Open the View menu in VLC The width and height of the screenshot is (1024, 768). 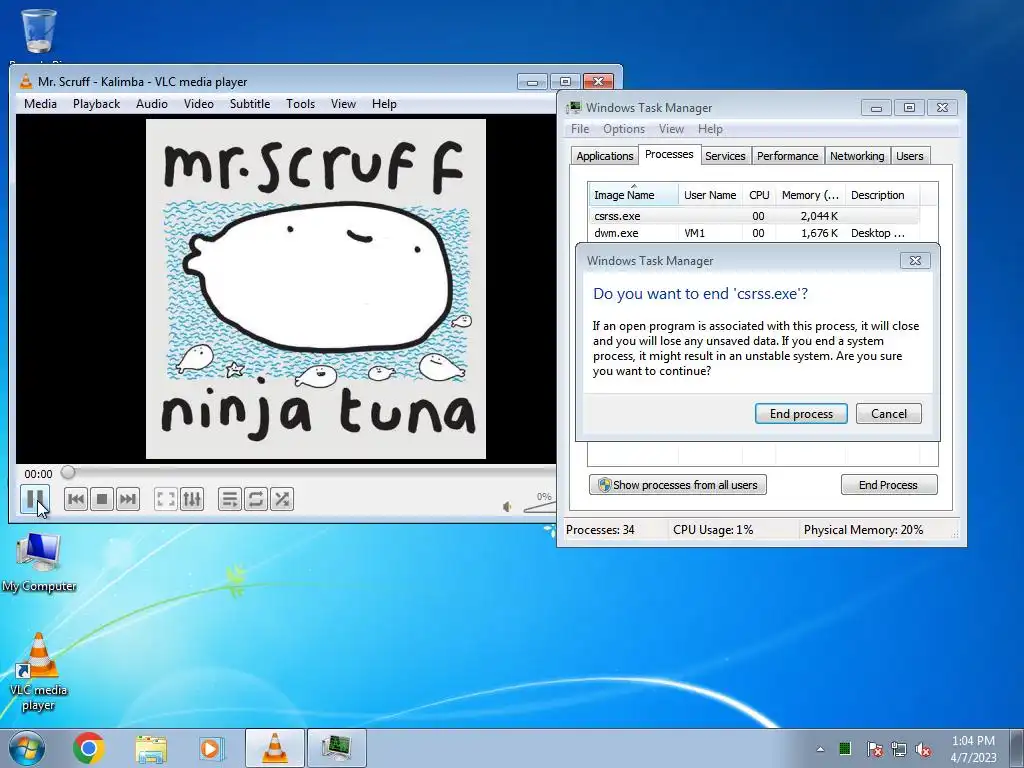pyautogui.click(x=343, y=104)
